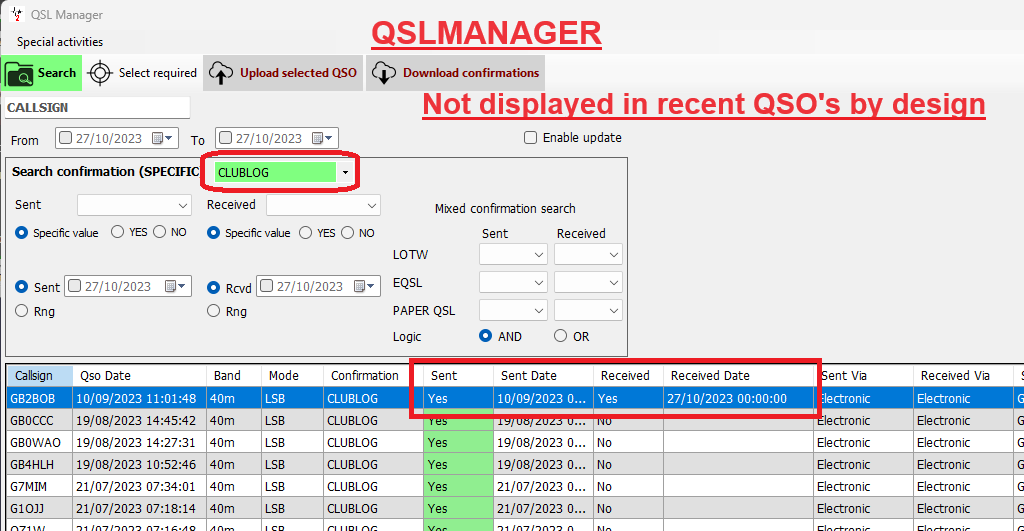
Task: Open the To date calendar picker
Action: pyautogui.click(x=322, y=138)
